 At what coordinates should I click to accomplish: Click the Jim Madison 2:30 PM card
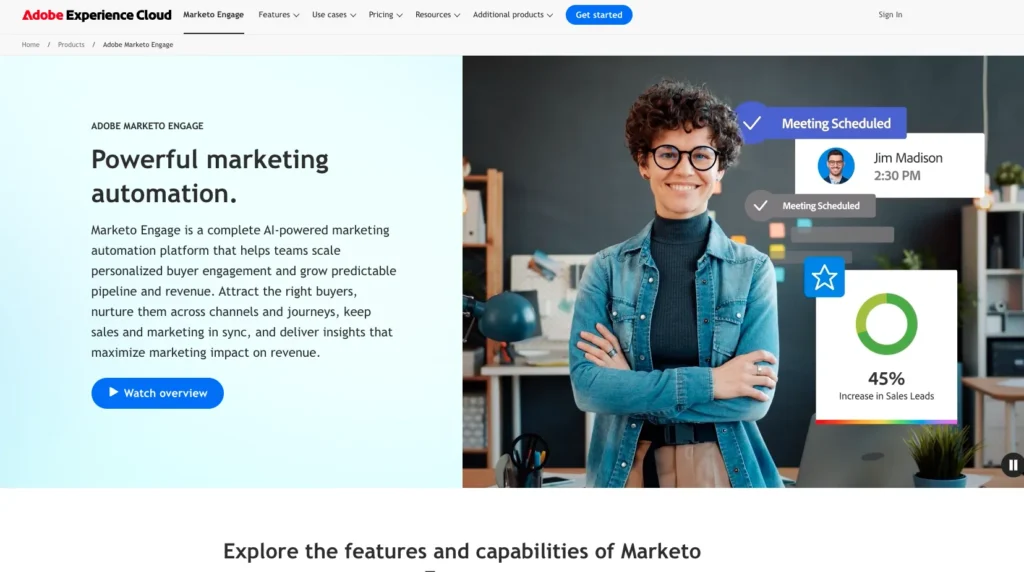[889, 166]
